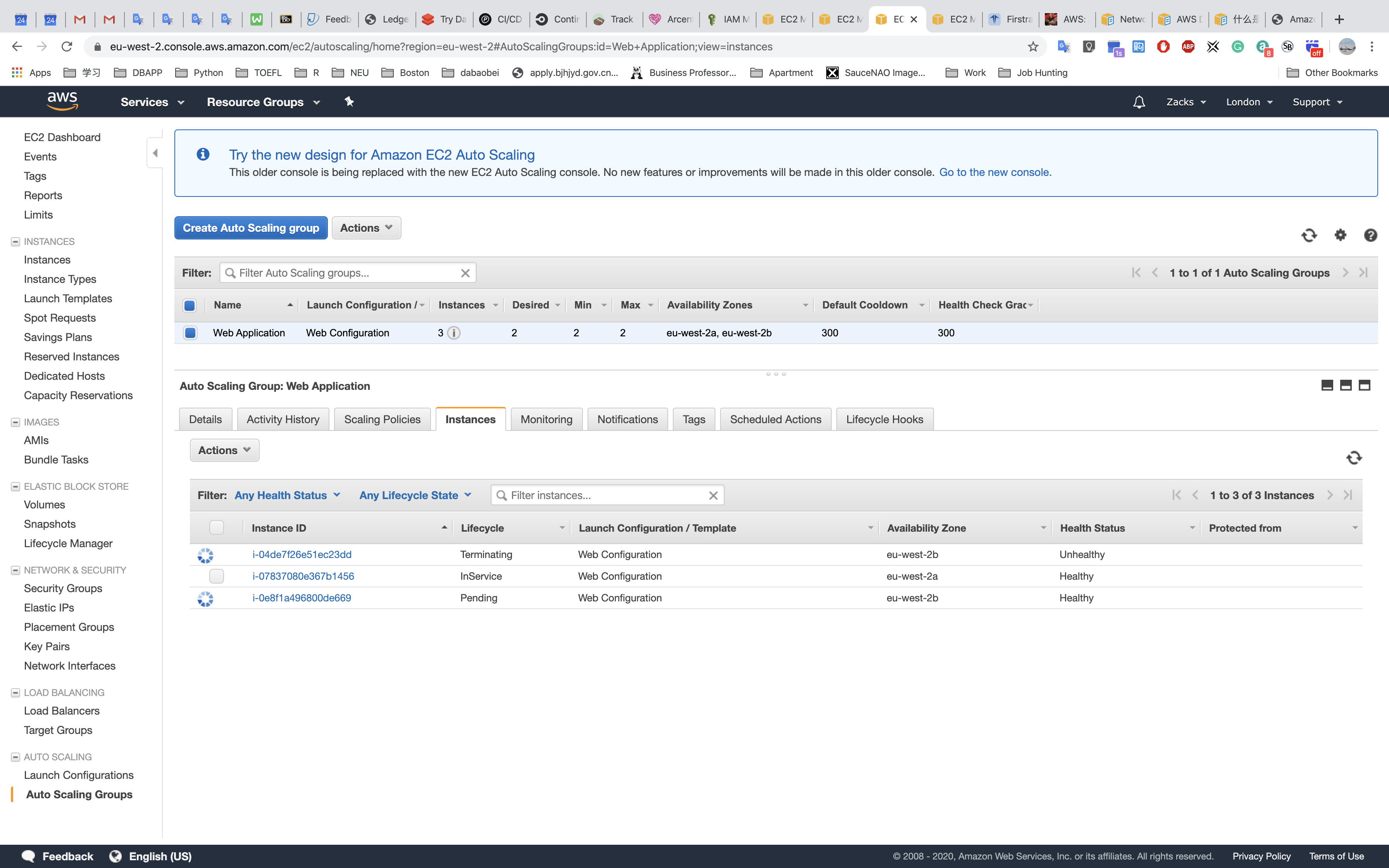Image resolution: width=1389 pixels, height=868 pixels.
Task: Click the AWS logo home icon
Action: pyautogui.click(x=62, y=101)
